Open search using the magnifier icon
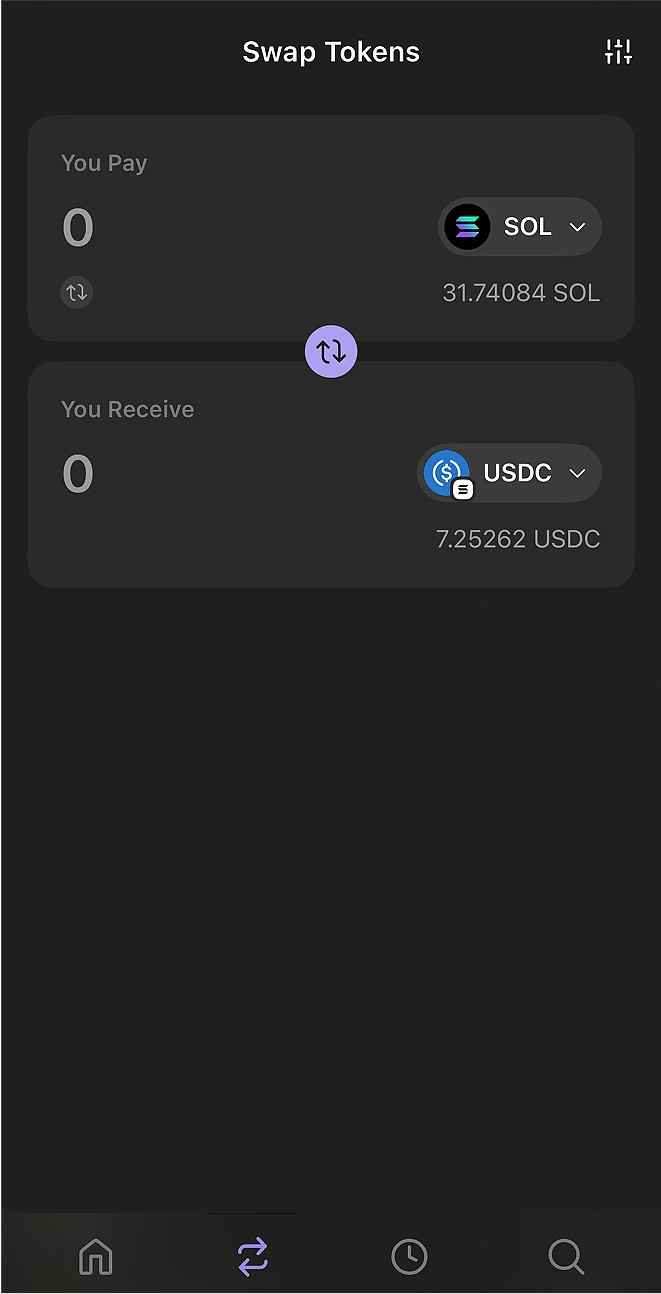 tap(566, 1256)
